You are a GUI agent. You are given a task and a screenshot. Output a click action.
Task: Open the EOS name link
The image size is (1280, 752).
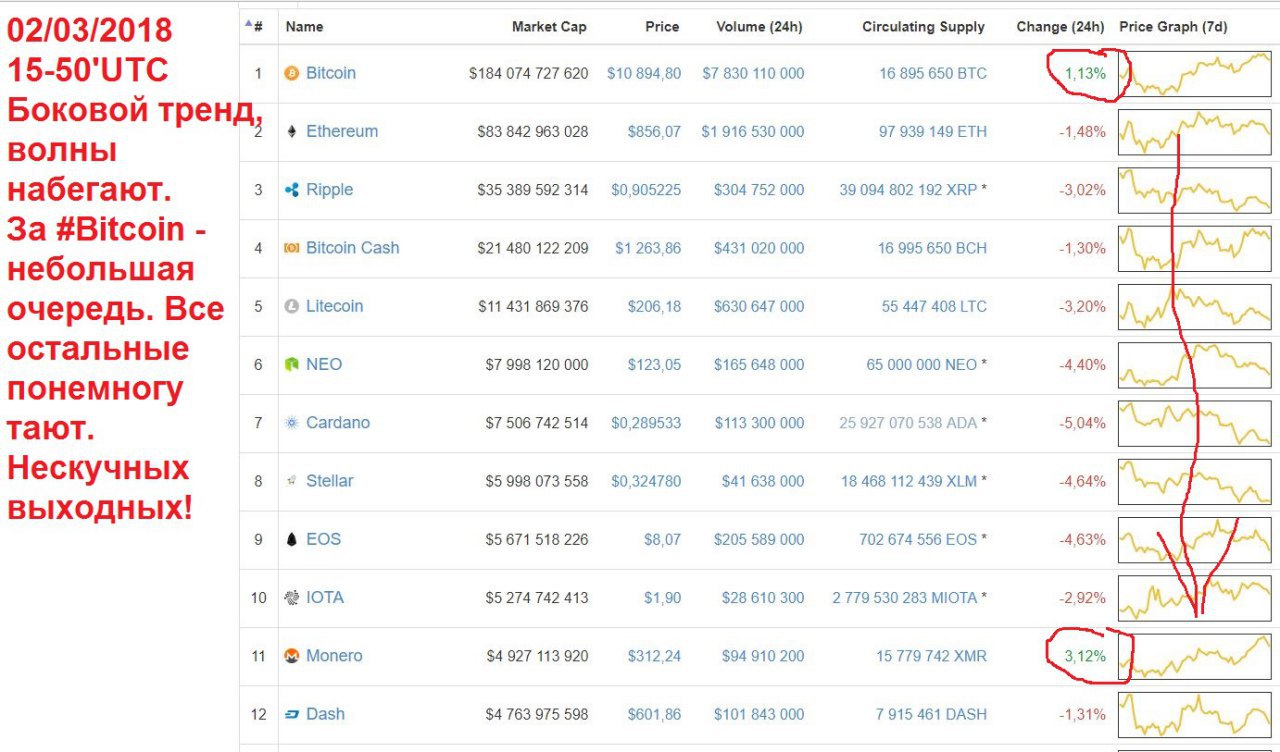click(x=323, y=539)
